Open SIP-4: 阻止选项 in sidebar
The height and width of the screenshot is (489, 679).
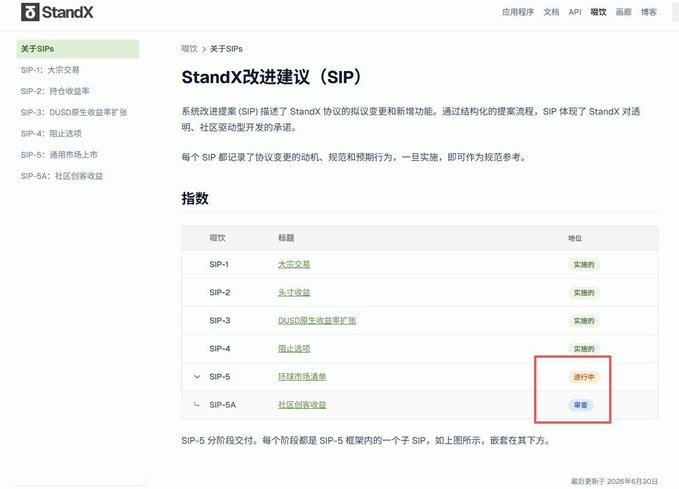click(x=51, y=133)
